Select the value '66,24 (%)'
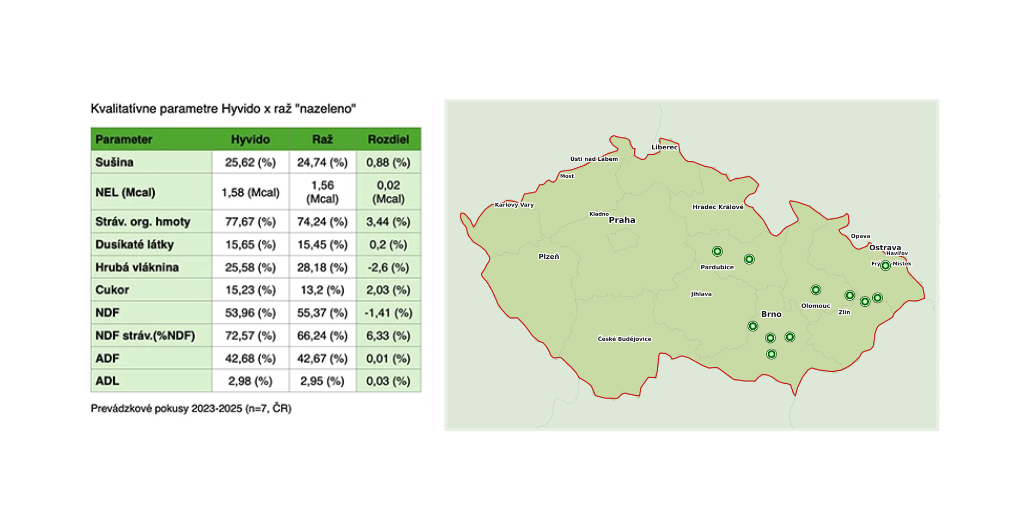 (323, 336)
